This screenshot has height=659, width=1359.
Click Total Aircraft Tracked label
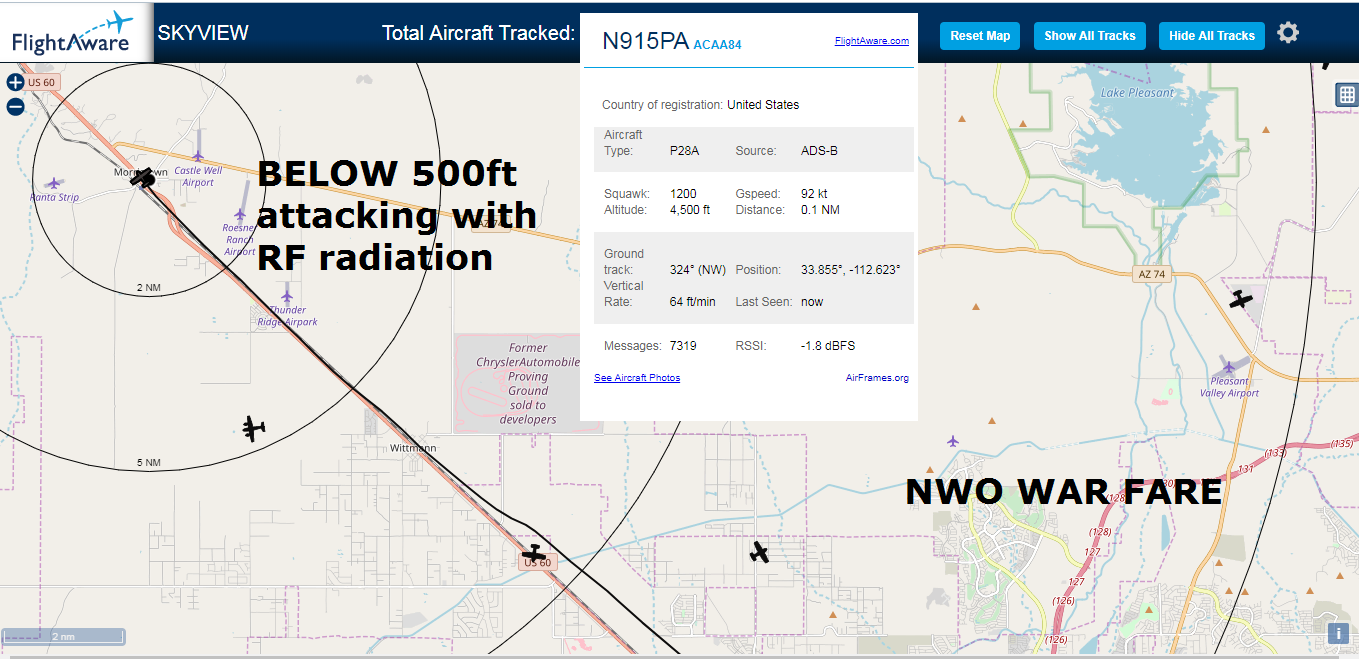point(478,33)
